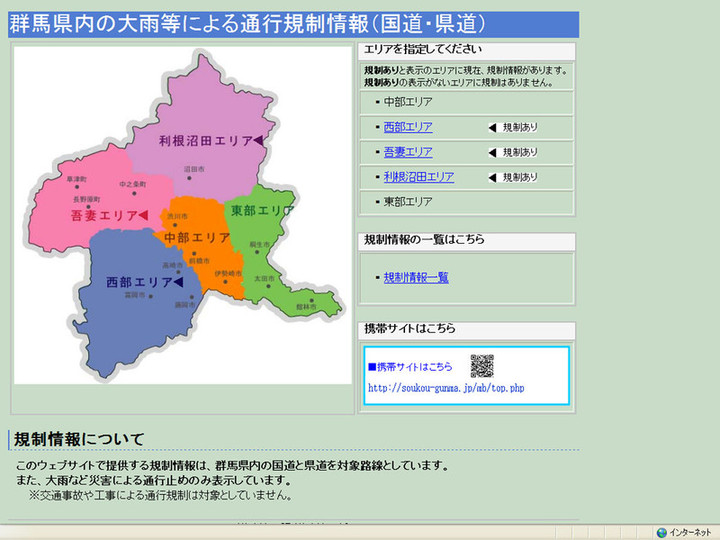Click the 中部エリア entry in area list
Screen dimensions: 720x540
(x=408, y=102)
